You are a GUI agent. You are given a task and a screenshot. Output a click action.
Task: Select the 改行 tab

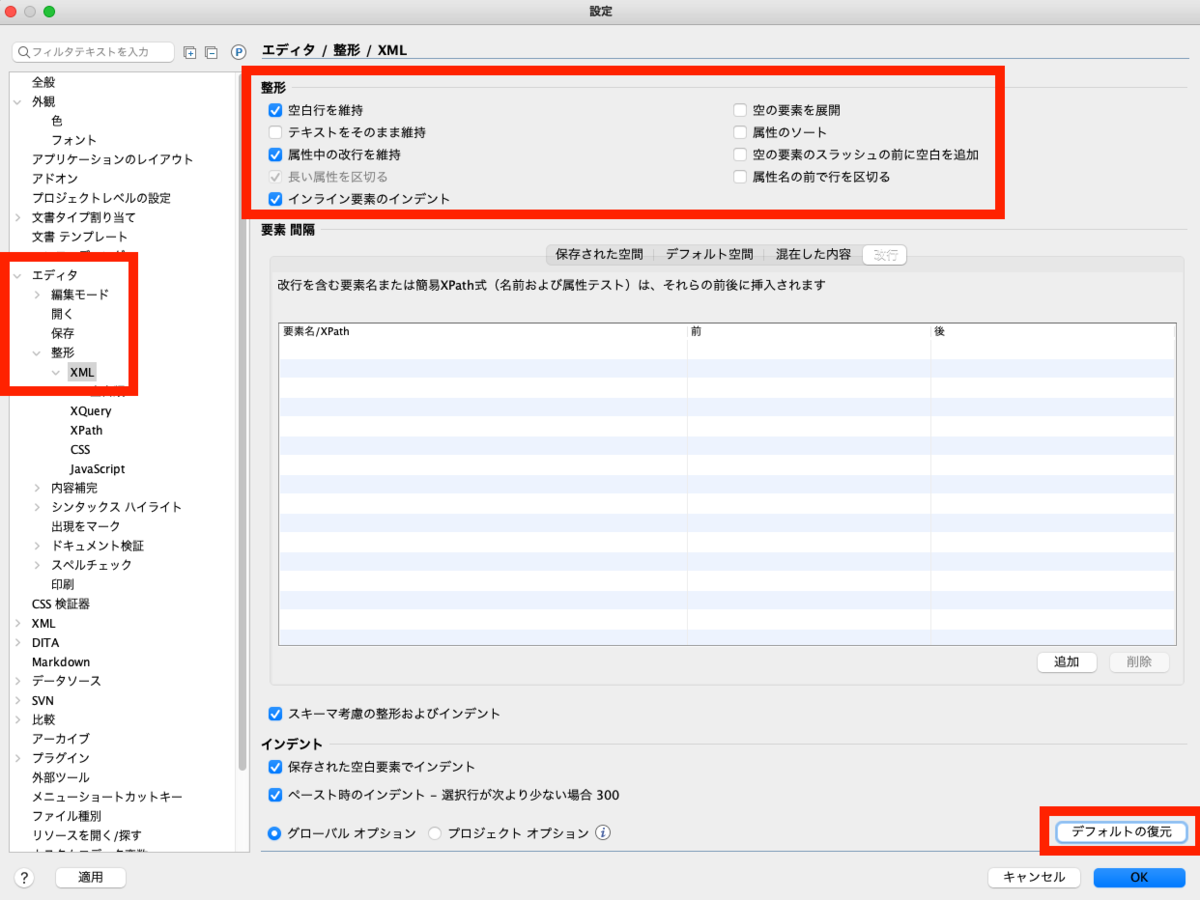coord(885,255)
